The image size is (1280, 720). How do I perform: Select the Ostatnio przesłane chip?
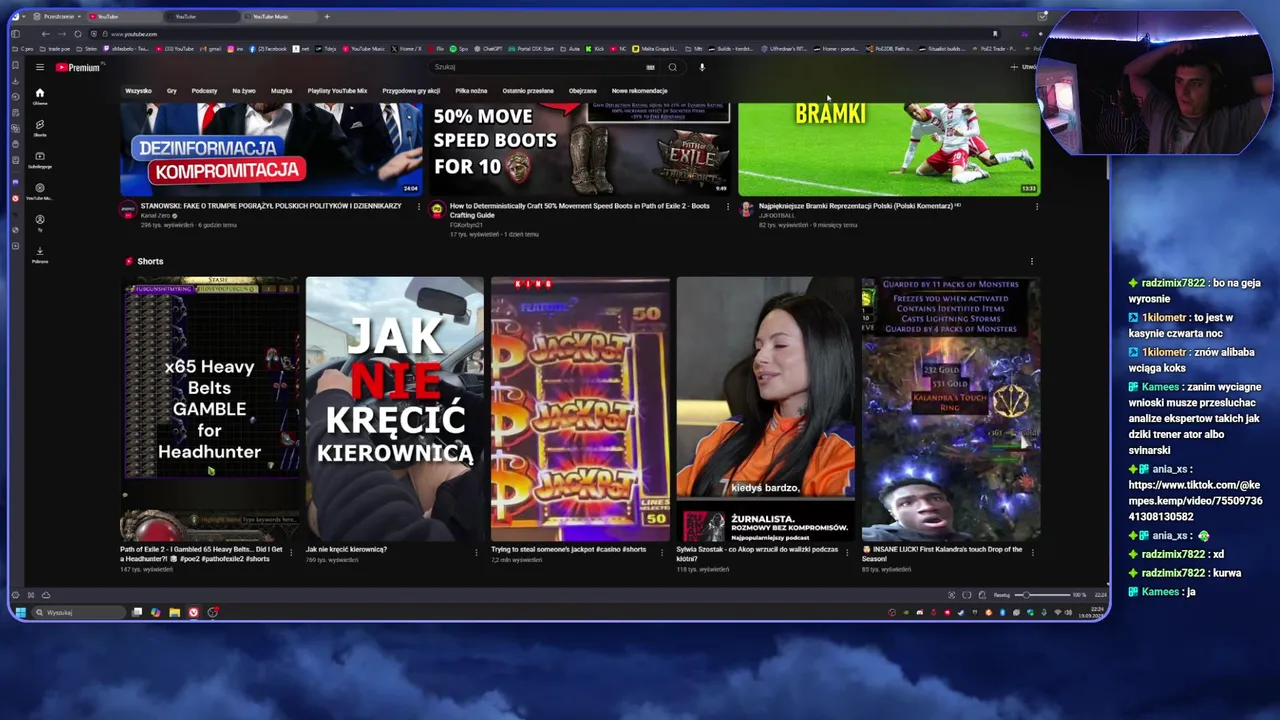tap(528, 91)
